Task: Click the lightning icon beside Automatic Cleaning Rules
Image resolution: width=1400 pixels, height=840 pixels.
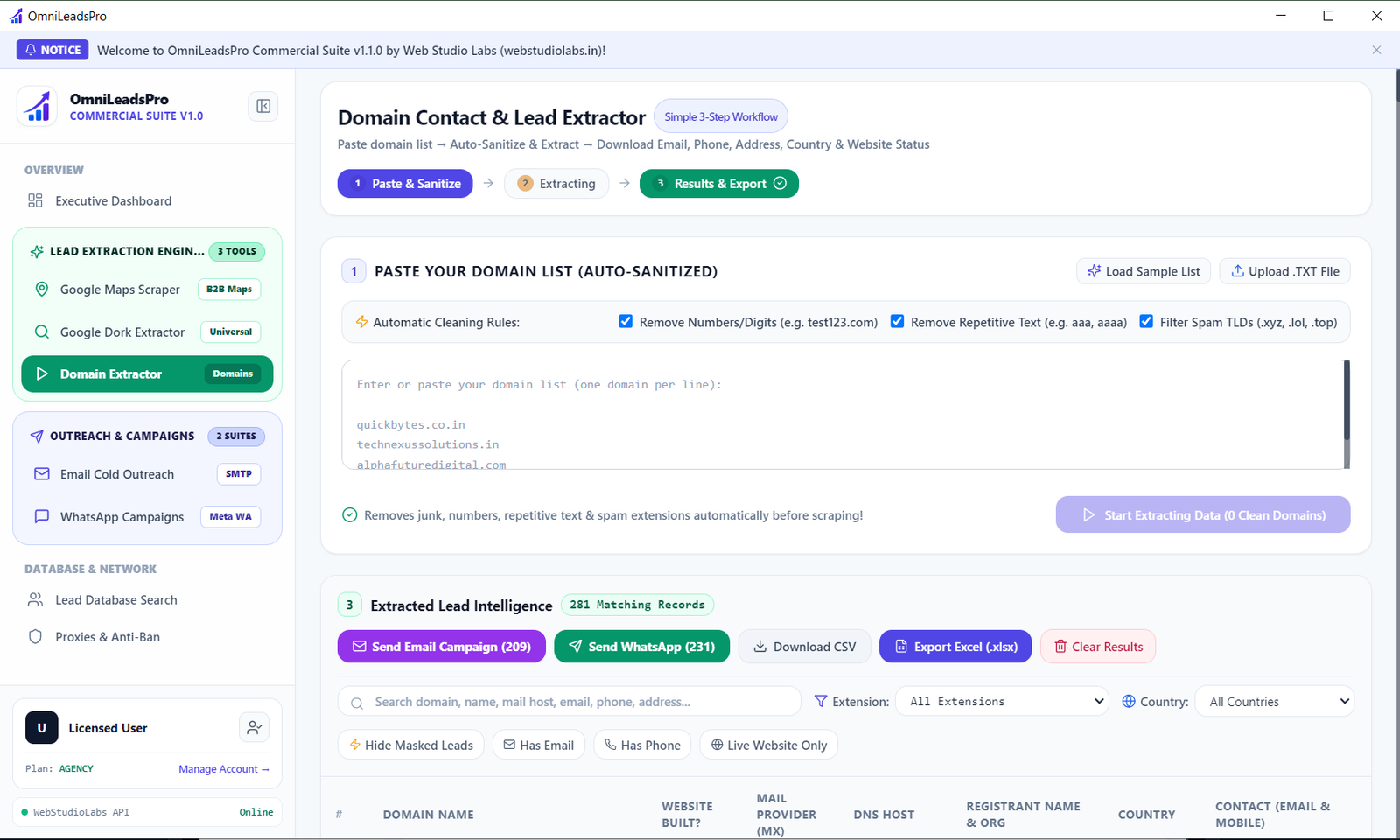Action: pos(361,322)
